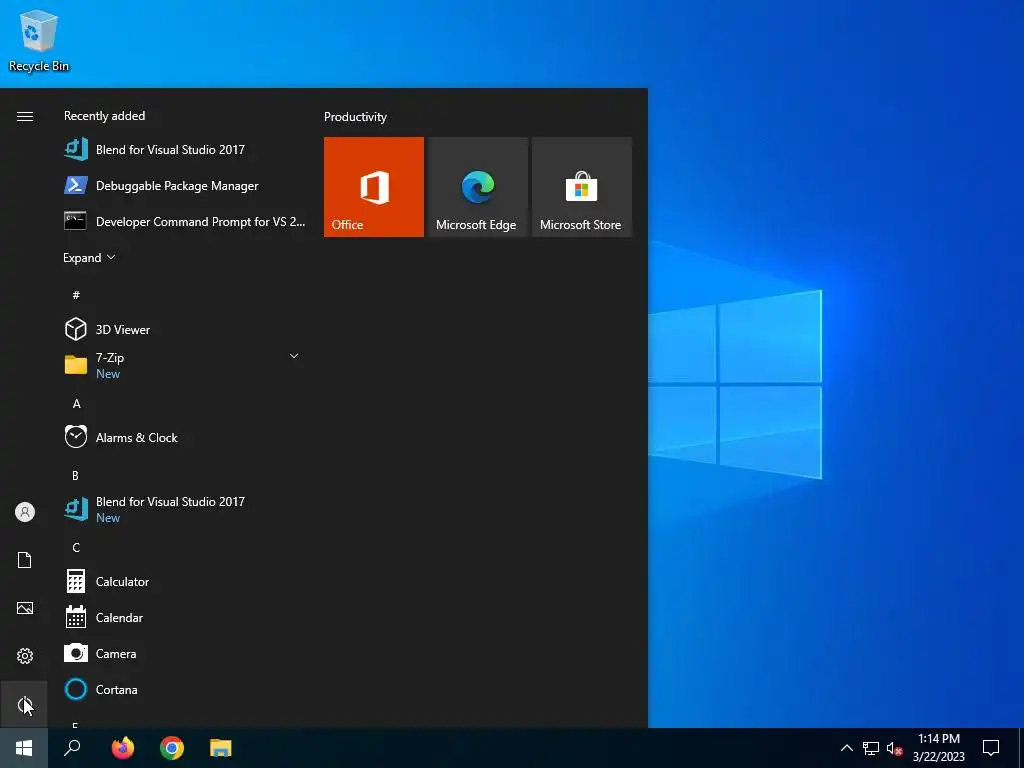Launch 3D Viewer app
Image resolution: width=1024 pixels, height=768 pixels.
[x=185, y=329]
